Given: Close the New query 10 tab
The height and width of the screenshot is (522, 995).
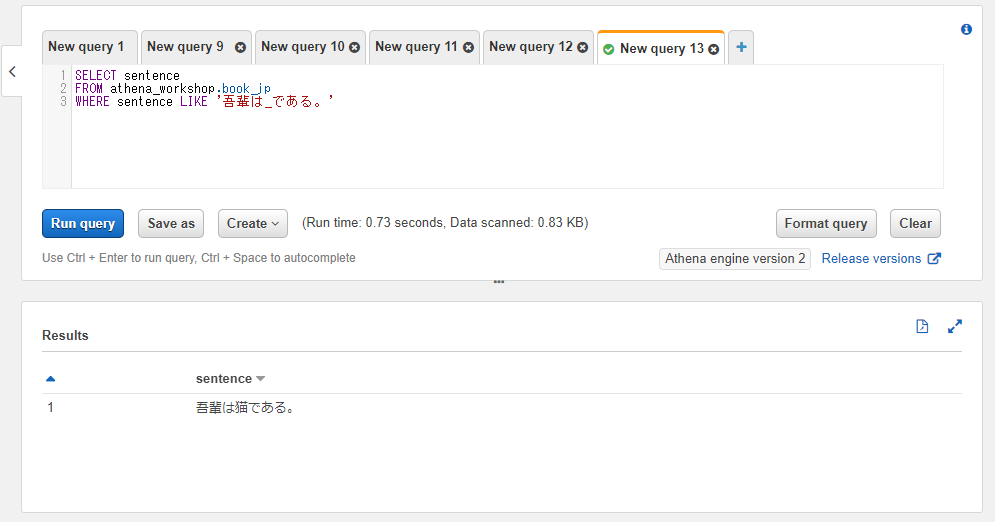Looking at the screenshot, I should (354, 47).
